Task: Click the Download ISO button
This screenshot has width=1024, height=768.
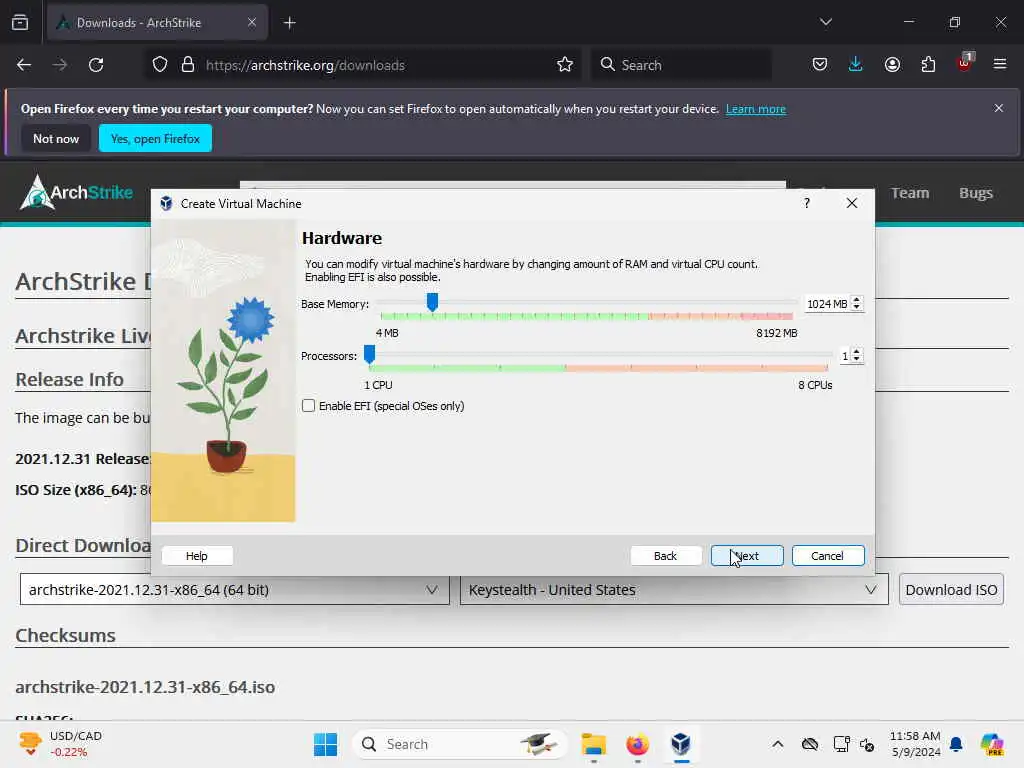Action: pos(951,590)
